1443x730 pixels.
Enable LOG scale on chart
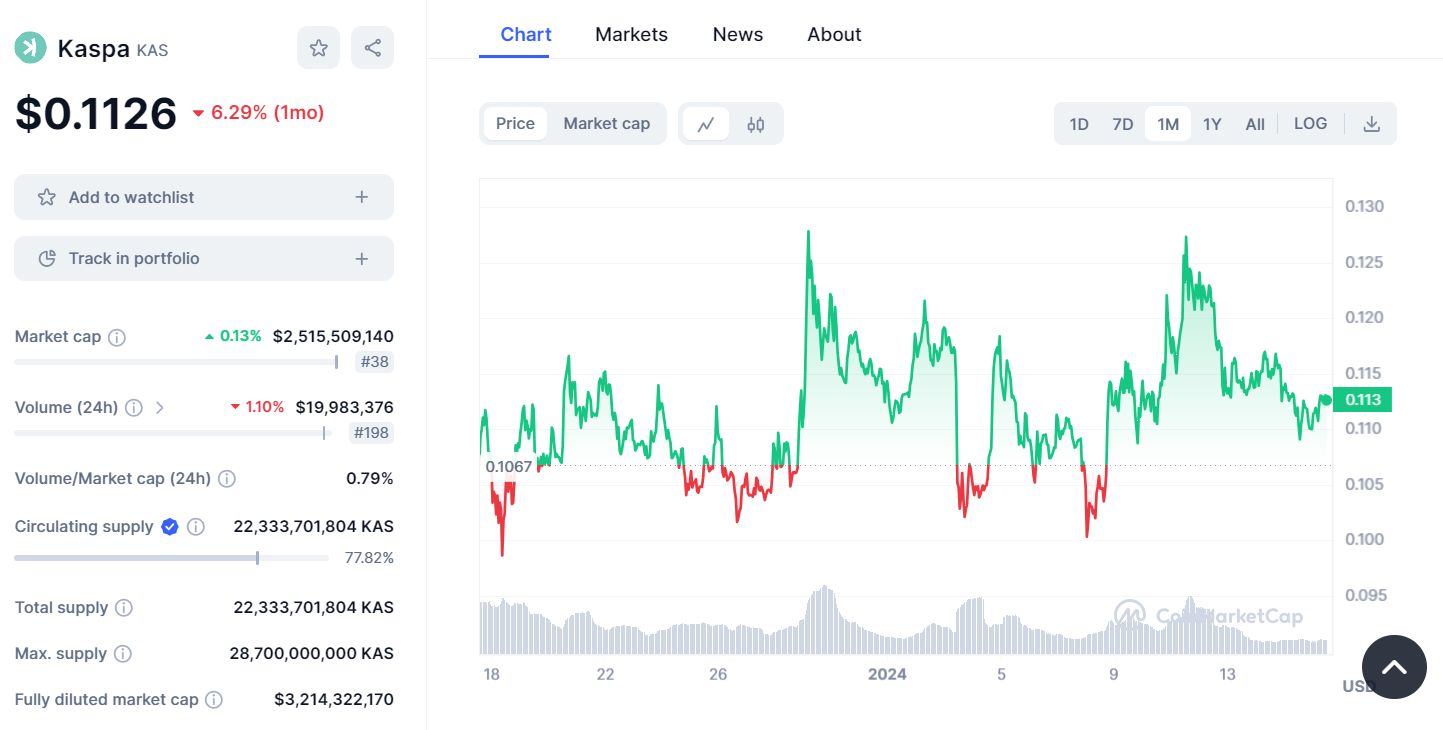(1310, 124)
